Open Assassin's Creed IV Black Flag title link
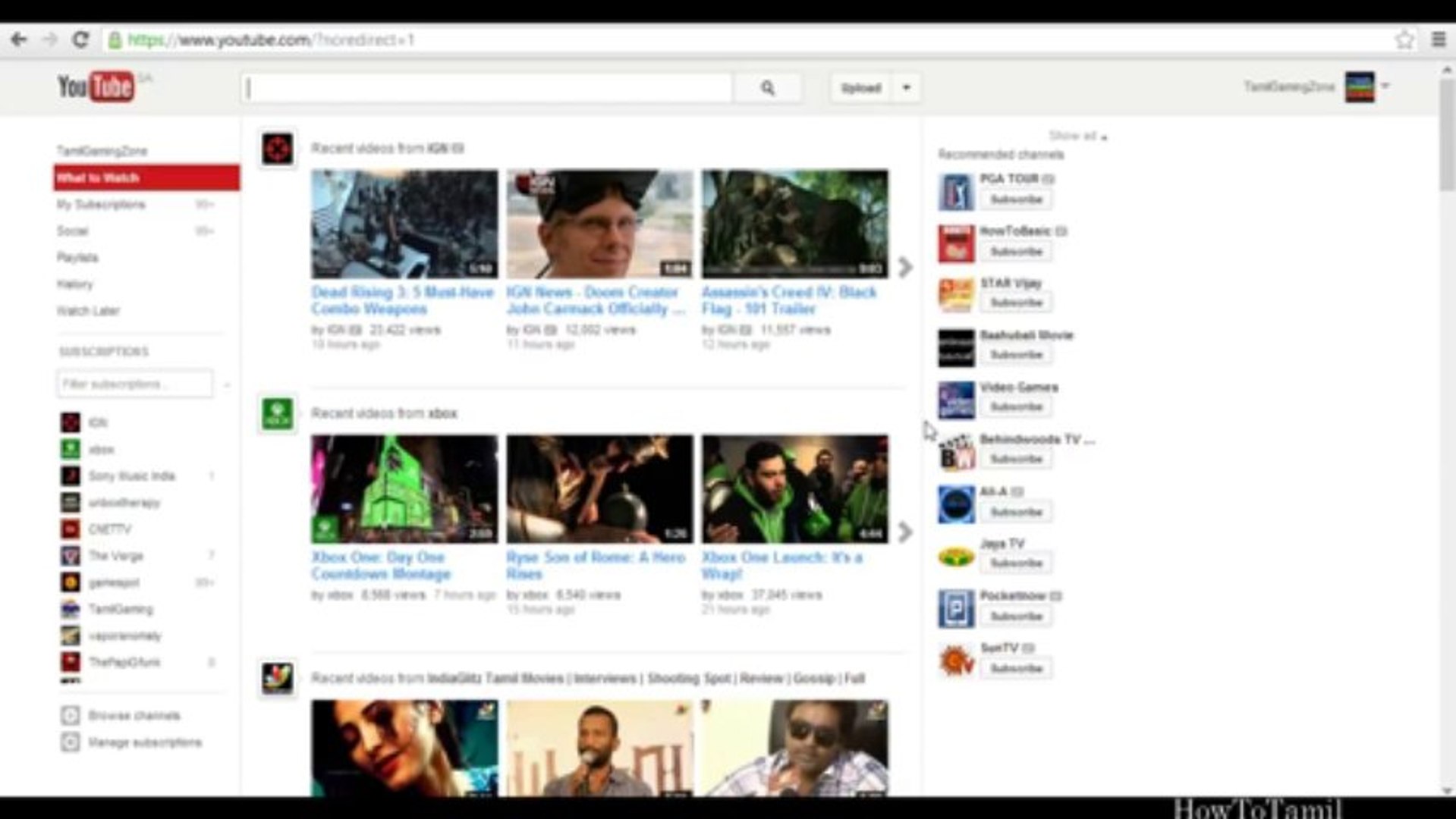Viewport: 1456px width, 819px height. tap(789, 300)
